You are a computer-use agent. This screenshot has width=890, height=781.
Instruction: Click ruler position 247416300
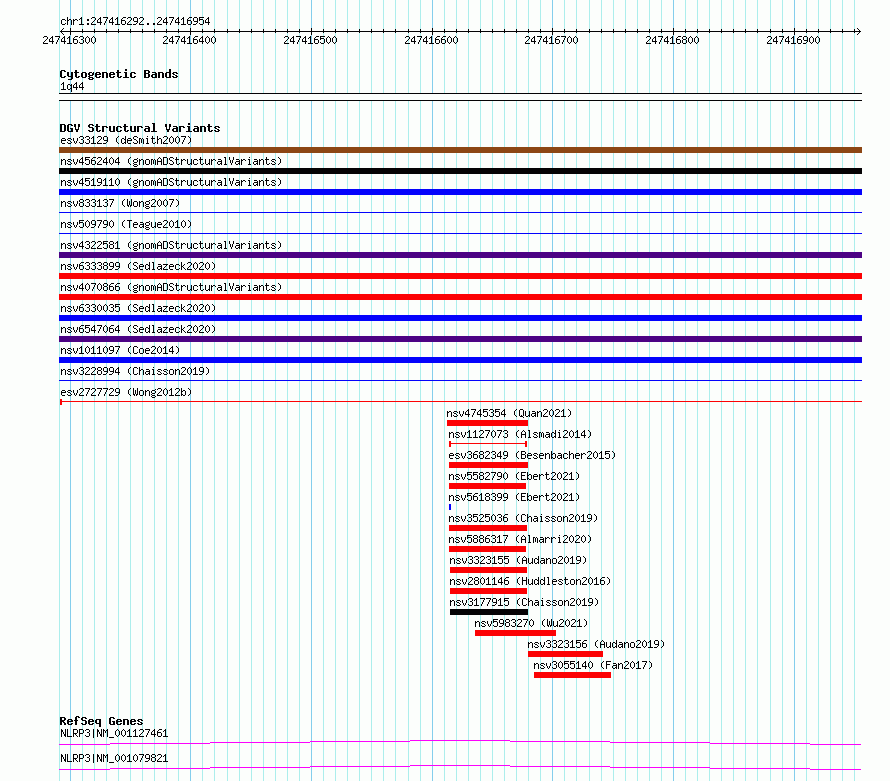(69, 40)
